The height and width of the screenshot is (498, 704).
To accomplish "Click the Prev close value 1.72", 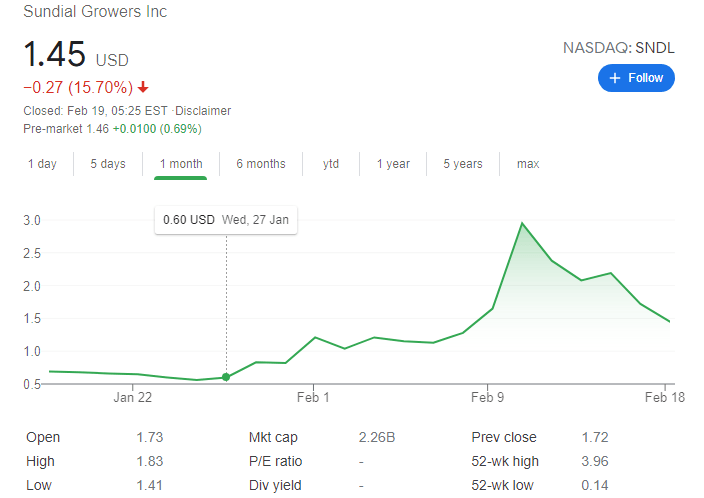I will (595, 437).
